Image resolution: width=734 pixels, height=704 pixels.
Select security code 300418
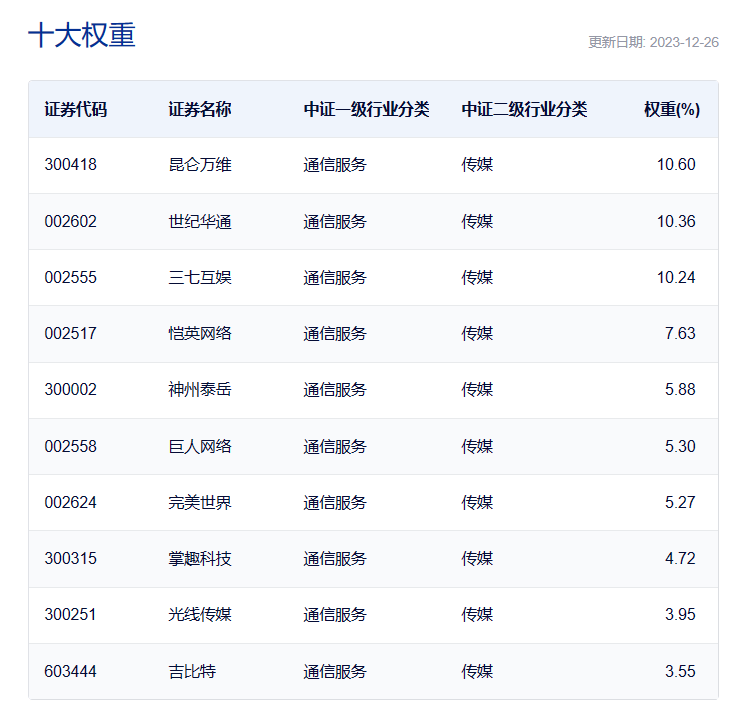[71, 165]
